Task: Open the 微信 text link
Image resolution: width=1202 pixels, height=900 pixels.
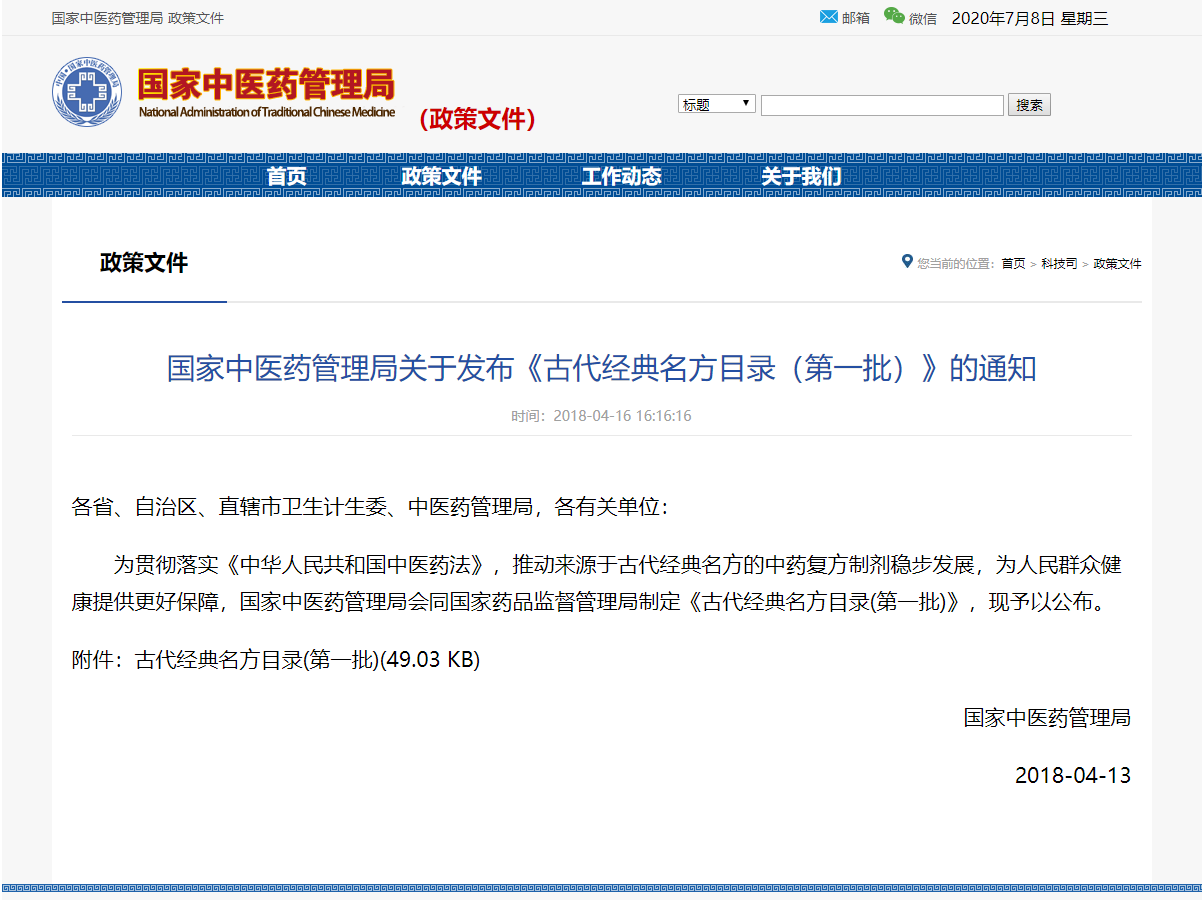Action: coord(922,18)
